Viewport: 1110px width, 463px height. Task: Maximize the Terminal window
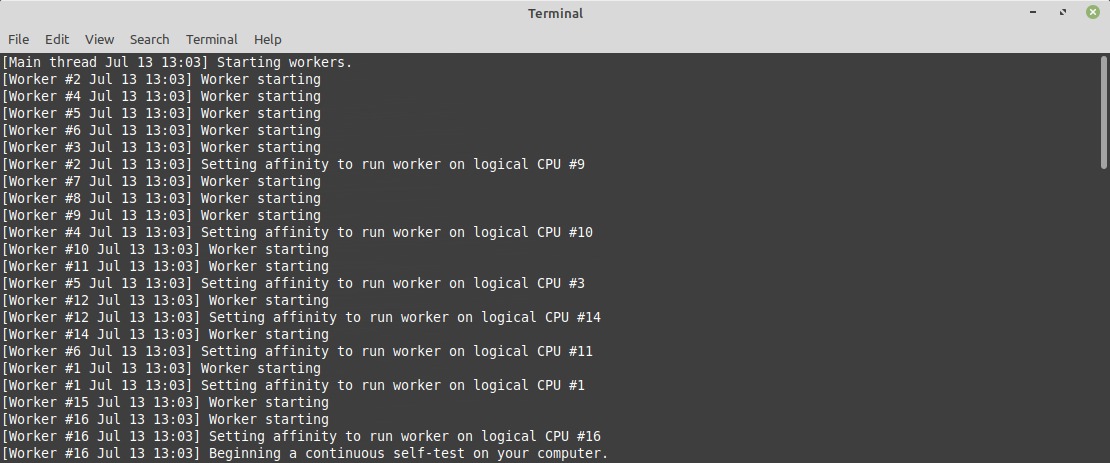point(1062,13)
